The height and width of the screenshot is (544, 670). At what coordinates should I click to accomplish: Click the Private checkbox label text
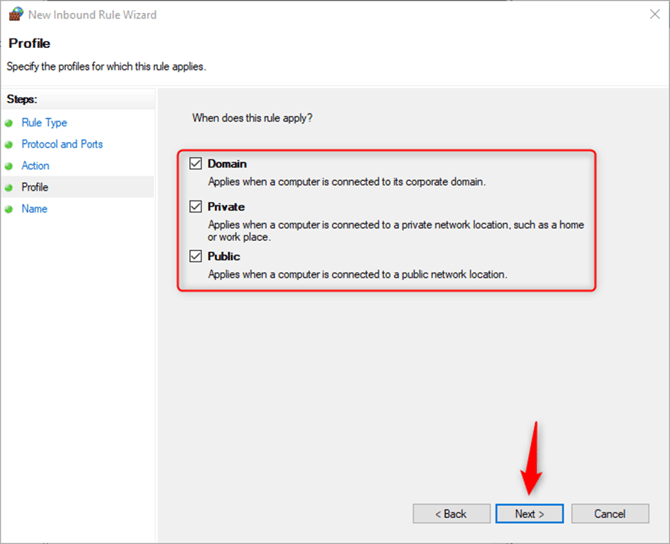[226, 207]
